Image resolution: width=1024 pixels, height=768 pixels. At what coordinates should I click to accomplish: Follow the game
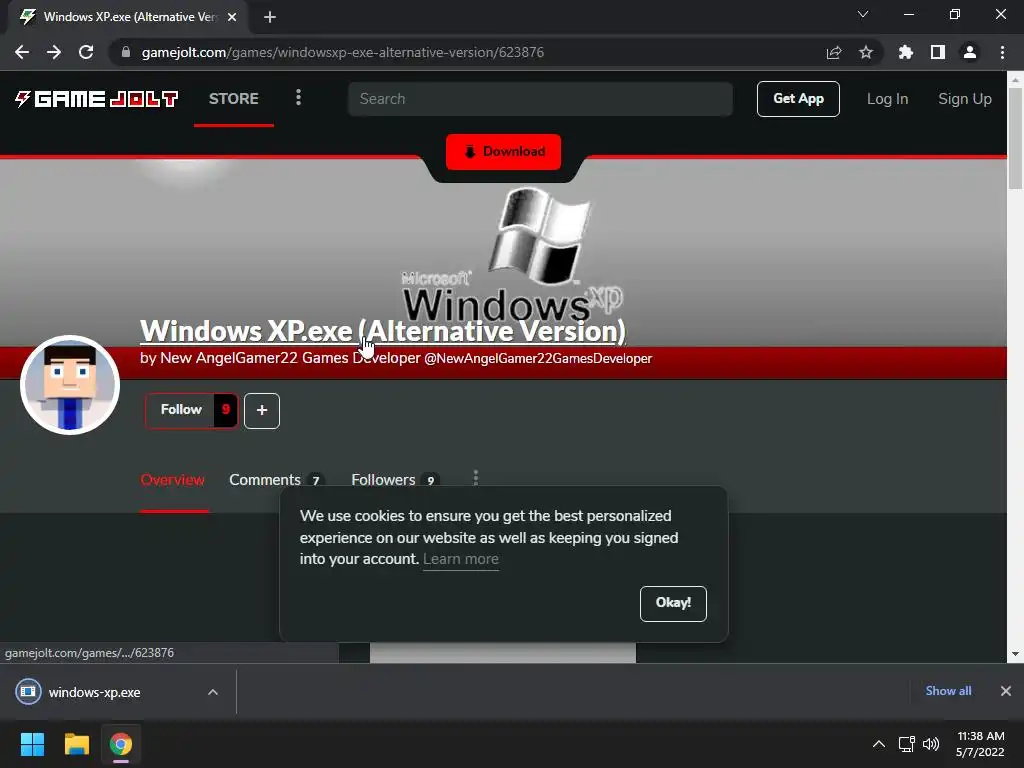(x=181, y=410)
